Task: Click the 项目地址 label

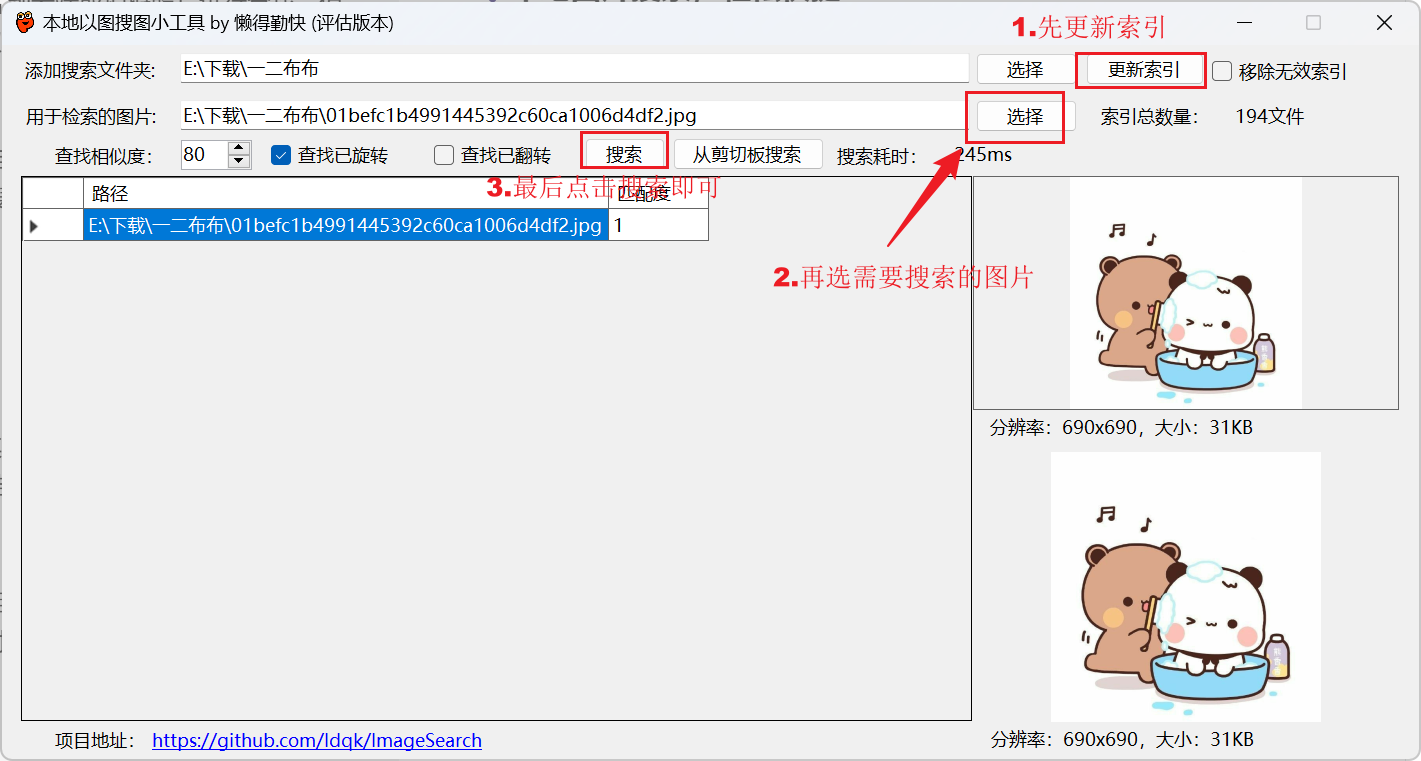Action: tap(95, 741)
